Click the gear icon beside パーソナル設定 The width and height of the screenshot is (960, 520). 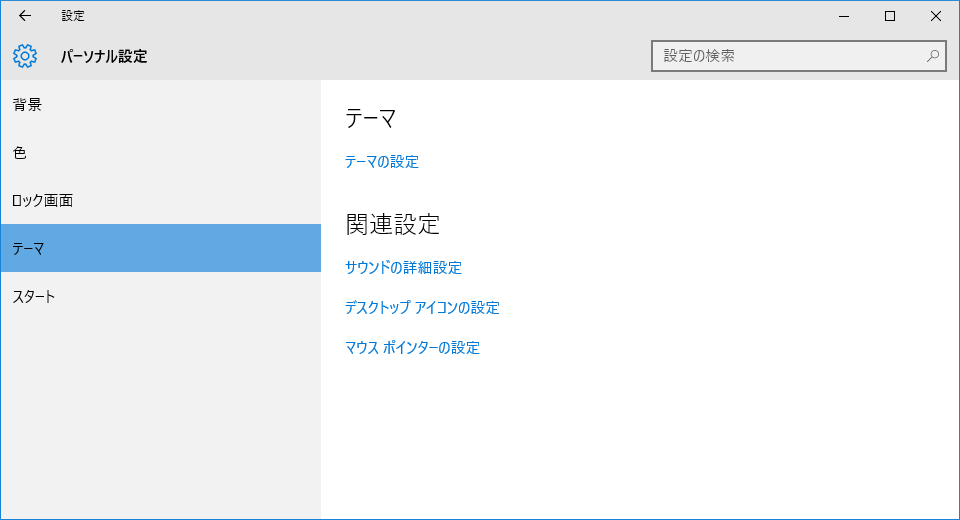25,56
